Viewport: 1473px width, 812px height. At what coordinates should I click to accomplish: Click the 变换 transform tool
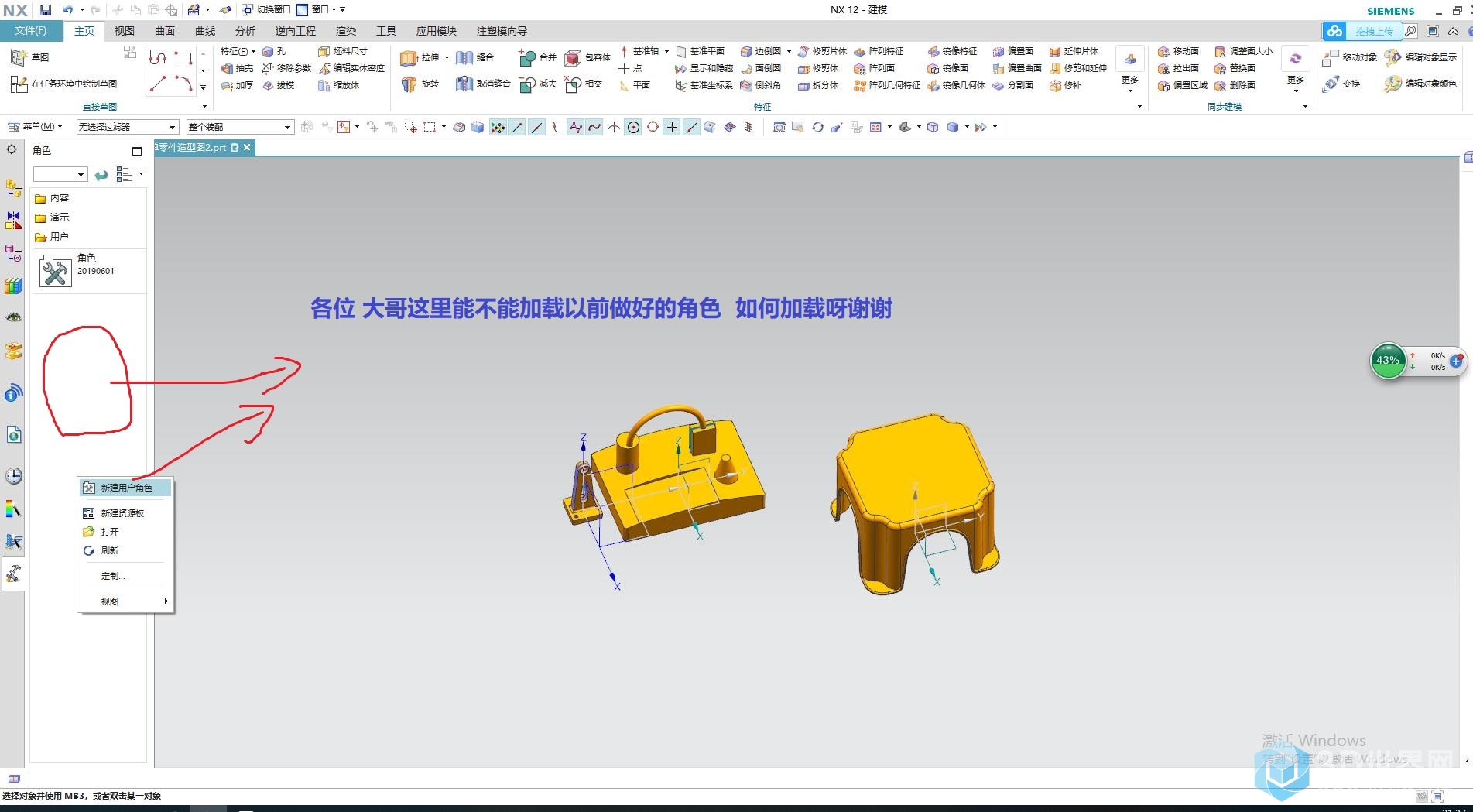[x=1341, y=84]
